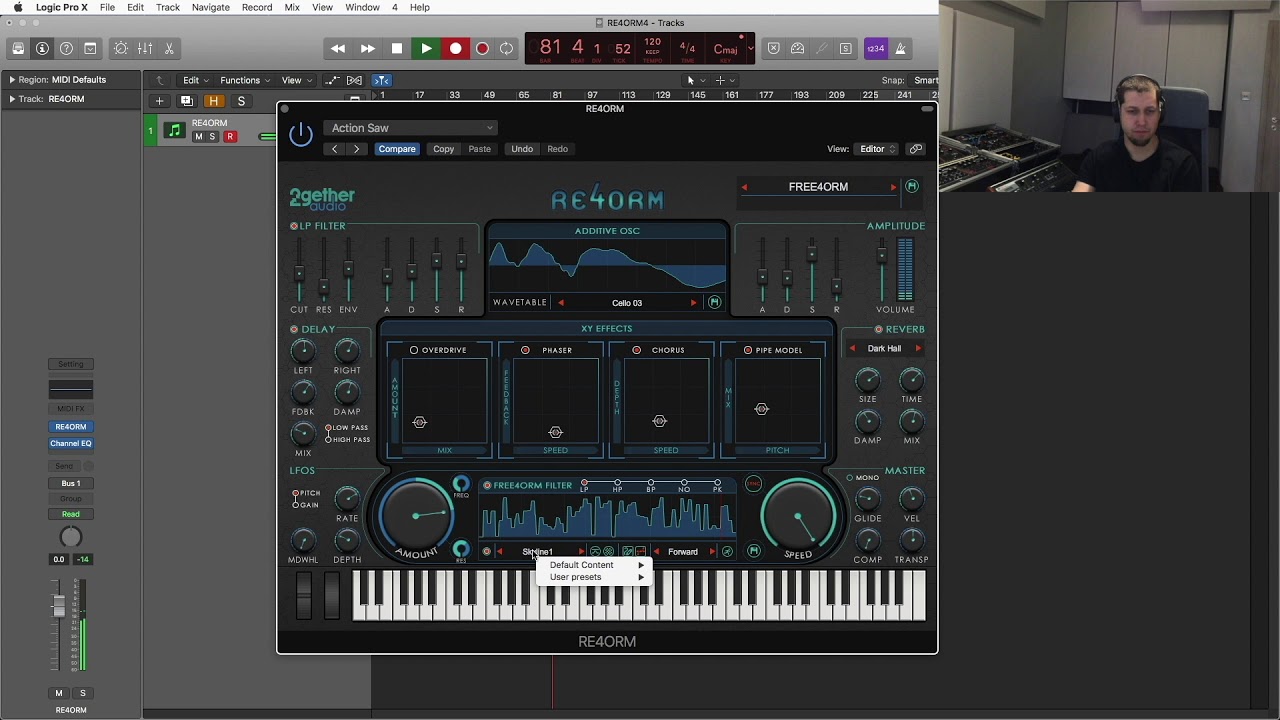The width and height of the screenshot is (1280, 720).
Task: Show the Inspector panel
Action: [42, 48]
